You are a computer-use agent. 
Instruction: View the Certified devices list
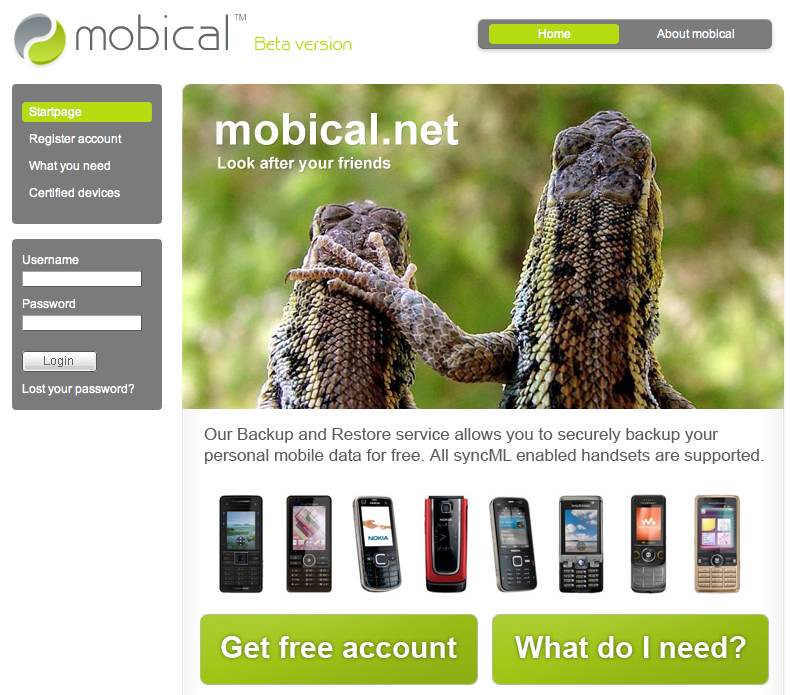(74, 193)
